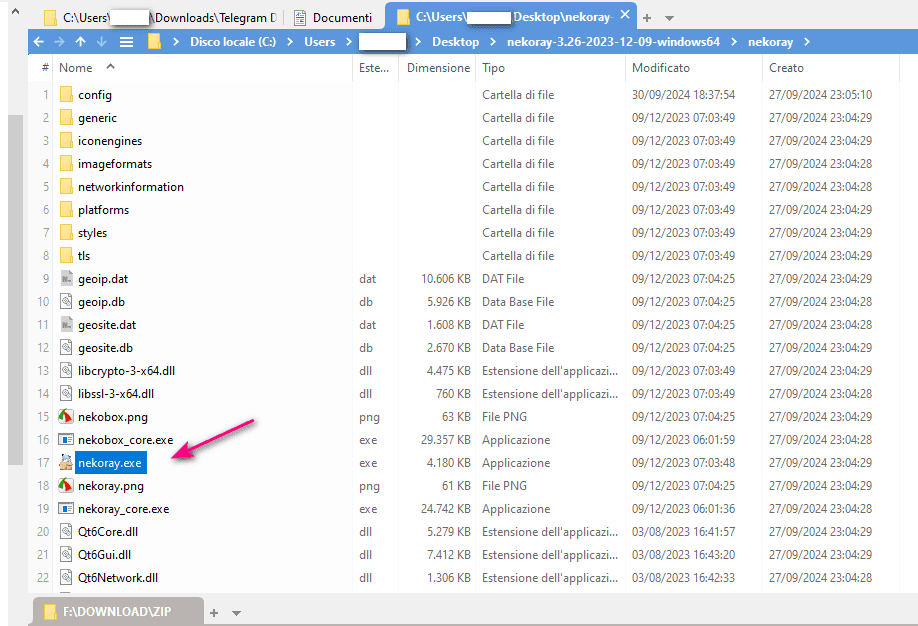Click the nekoray.png image icon
918x626 pixels.
point(66,485)
